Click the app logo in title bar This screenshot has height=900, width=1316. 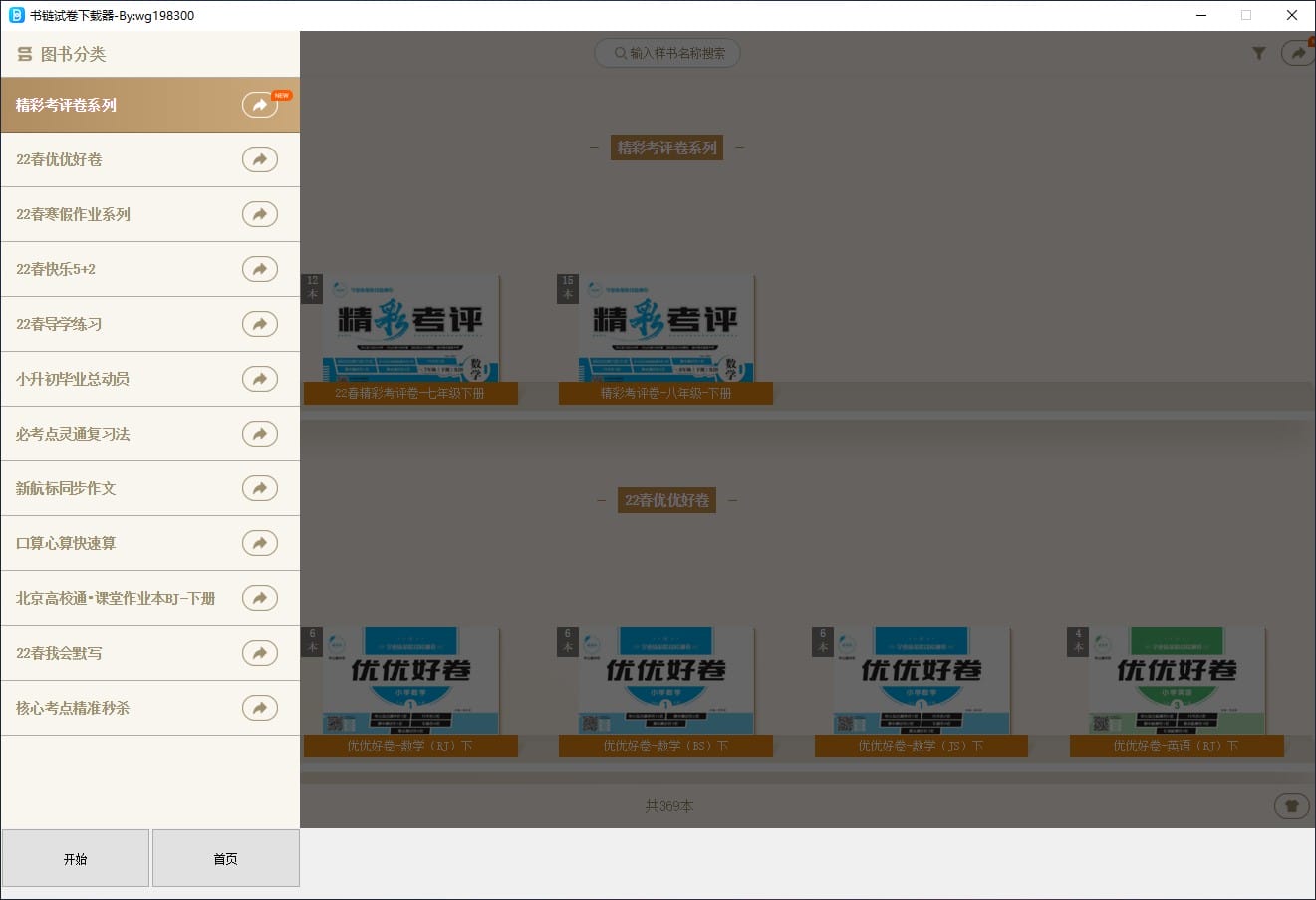[16, 15]
